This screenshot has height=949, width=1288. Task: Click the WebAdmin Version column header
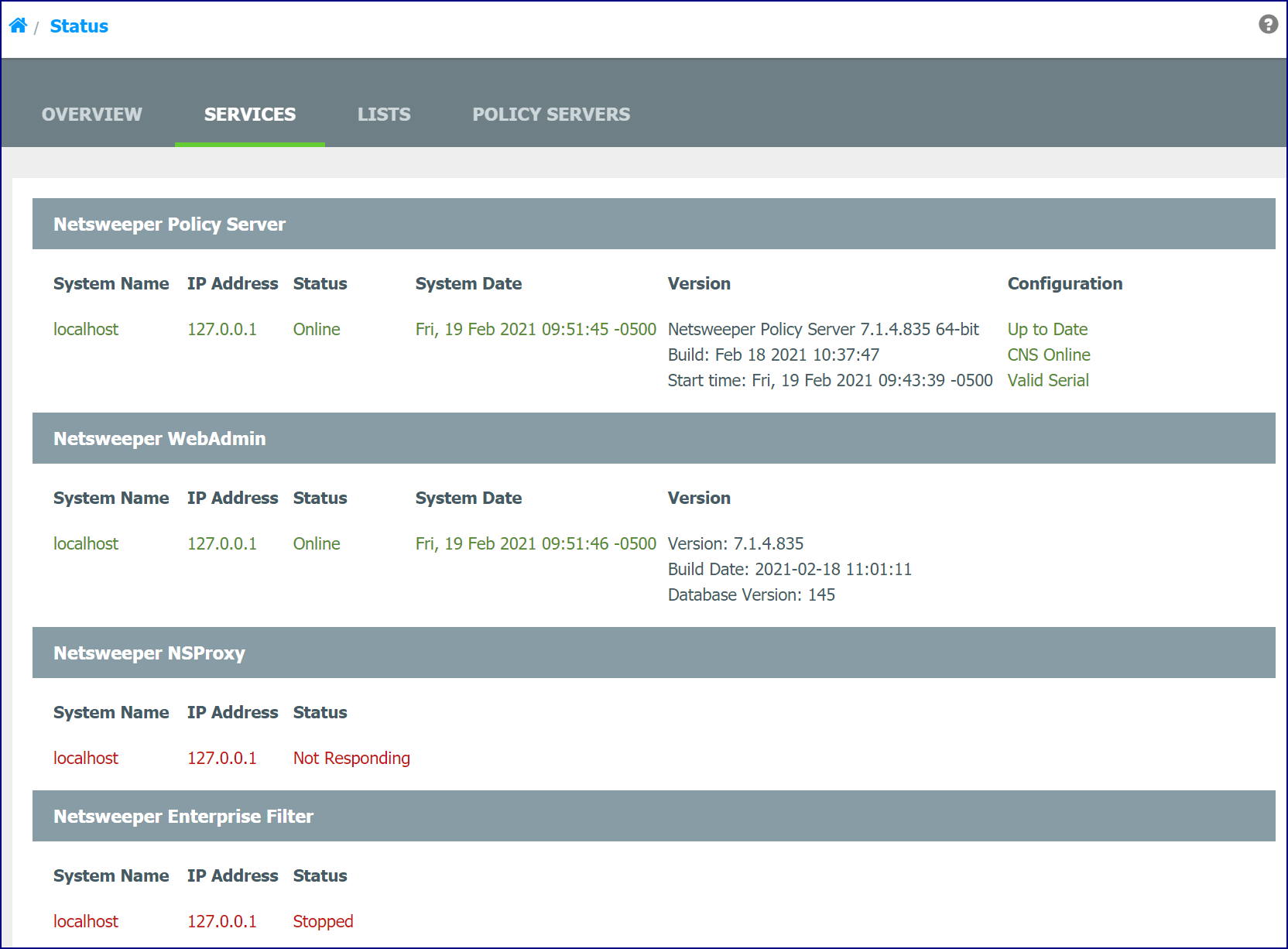[x=699, y=498]
